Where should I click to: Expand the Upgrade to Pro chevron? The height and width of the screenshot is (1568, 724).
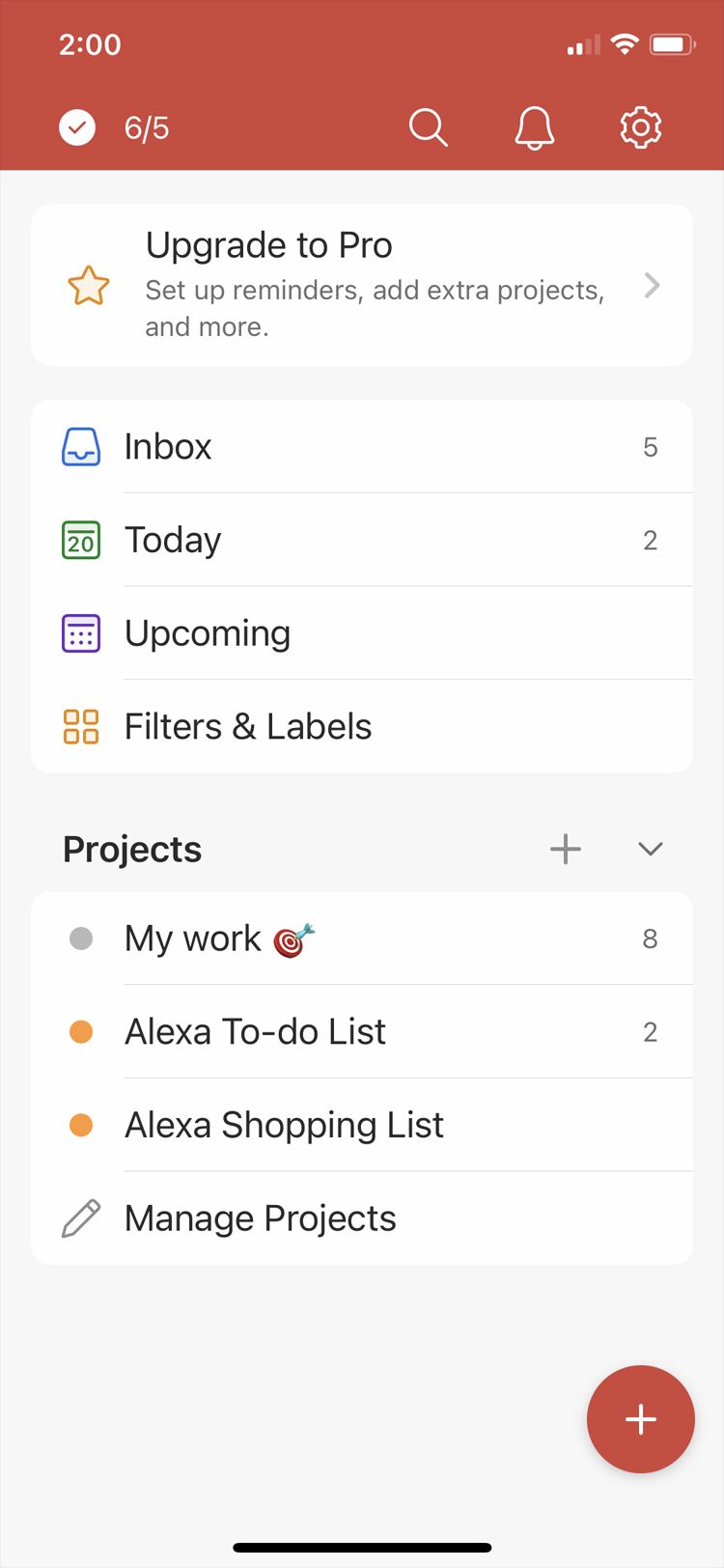(653, 286)
